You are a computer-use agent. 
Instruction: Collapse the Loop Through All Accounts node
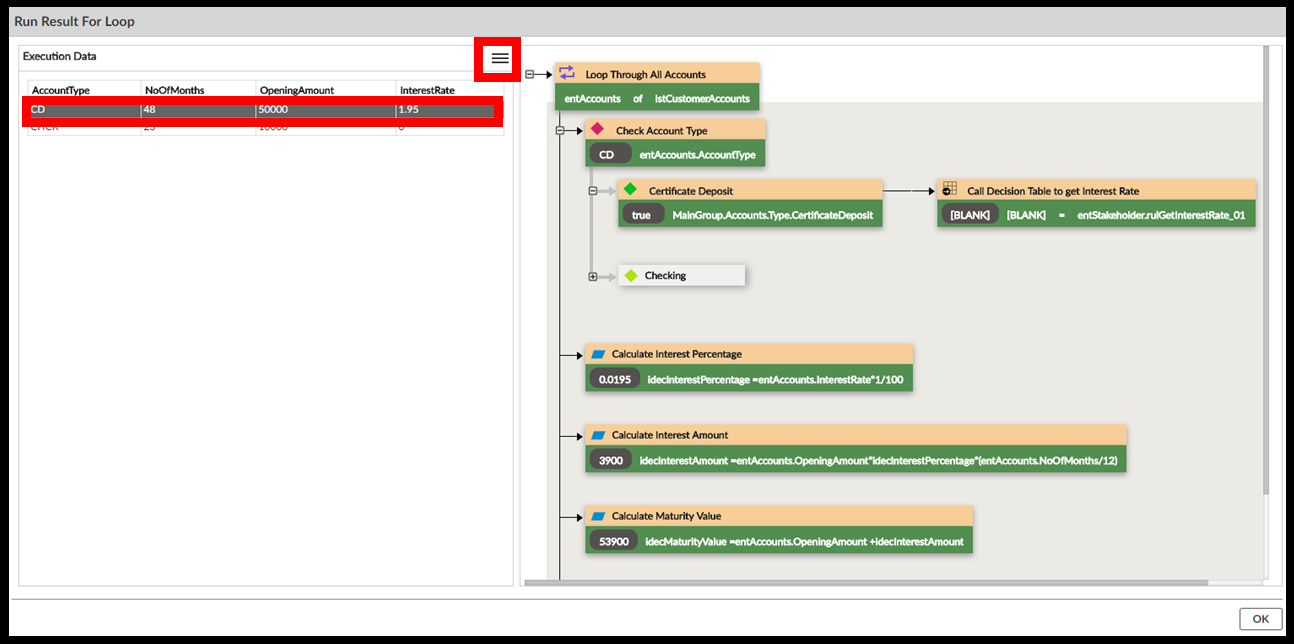click(530, 74)
